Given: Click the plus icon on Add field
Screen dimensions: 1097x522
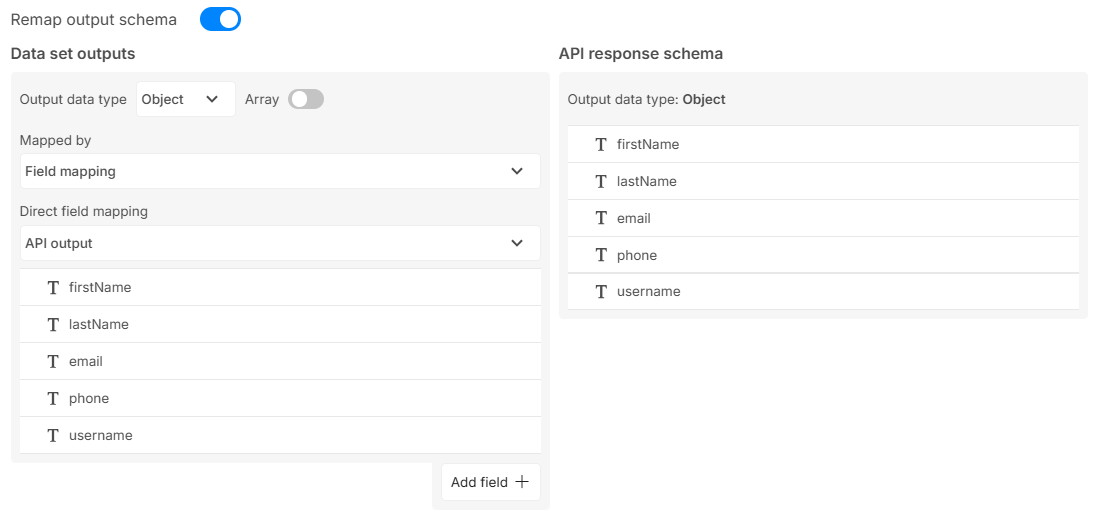Looking at the screenshot, I should coord(521,482).
